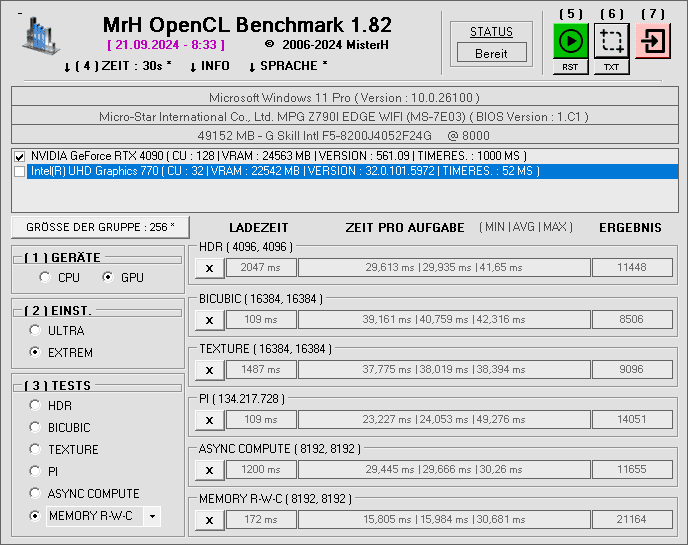This screenshot has height=545, width=688.
Task: Open the SPRACHE language menu
Action: click(x=288, y=66)
